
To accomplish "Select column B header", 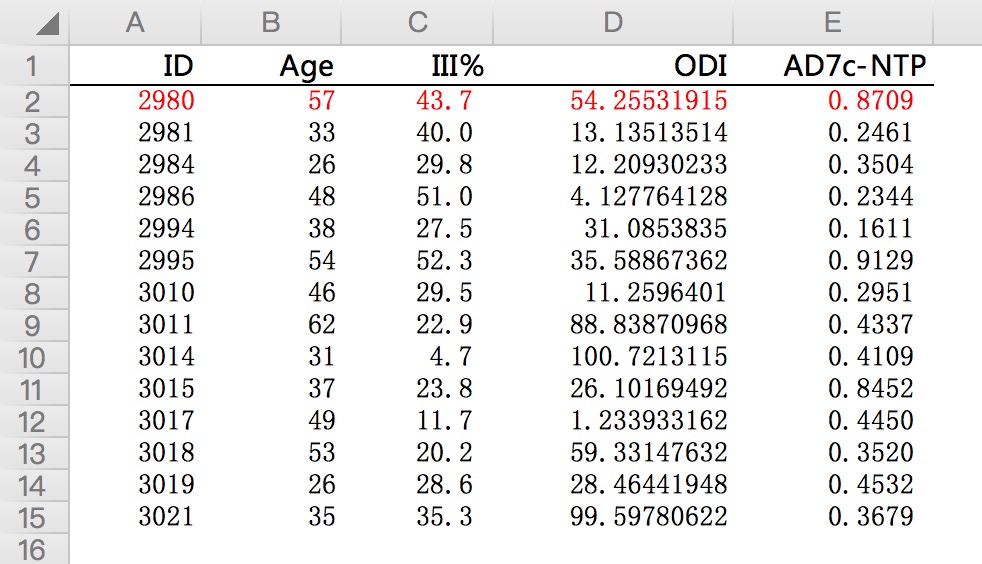I will click(271, 23).
